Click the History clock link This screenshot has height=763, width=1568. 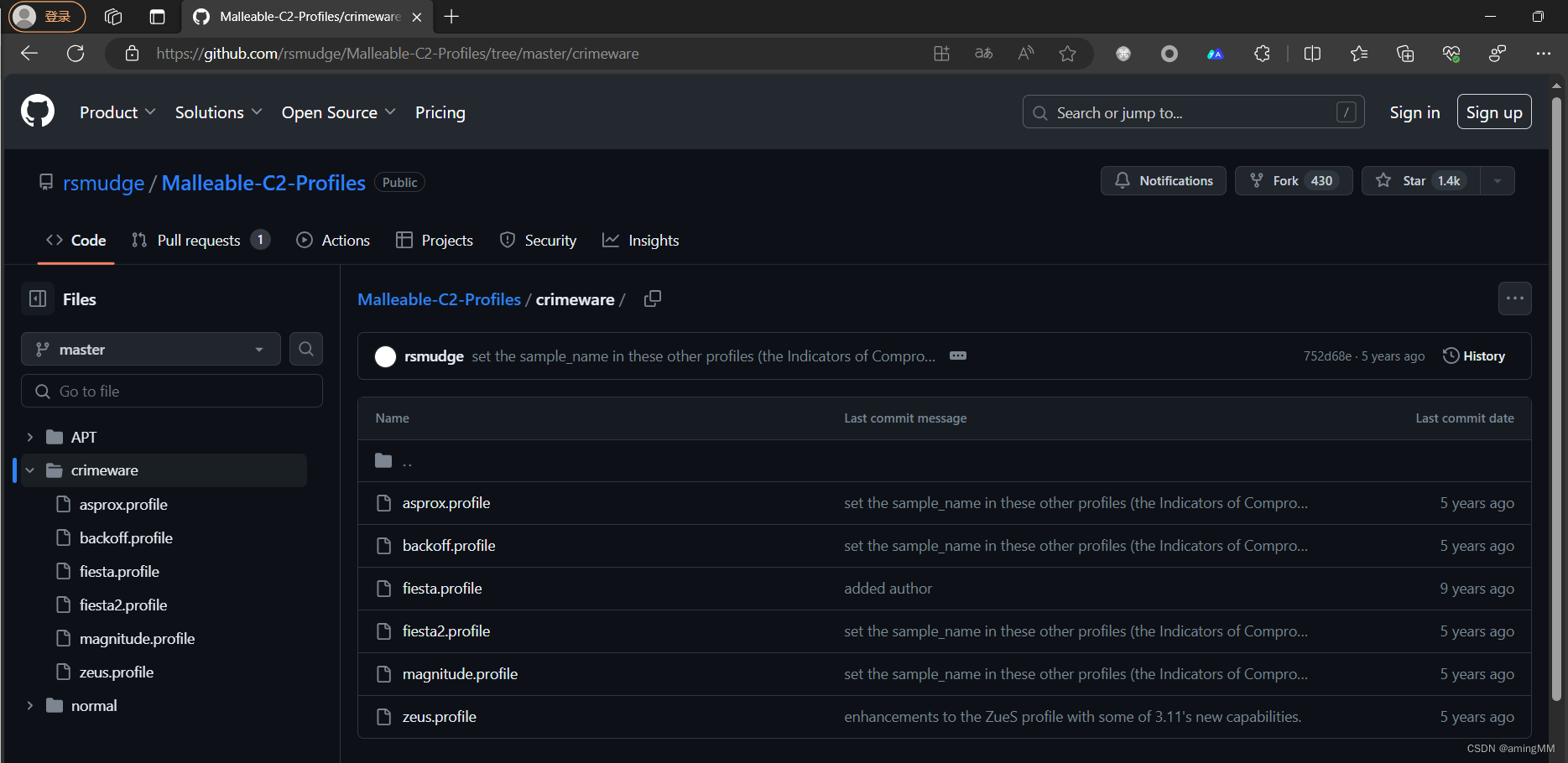click(x=1473, y=356)
